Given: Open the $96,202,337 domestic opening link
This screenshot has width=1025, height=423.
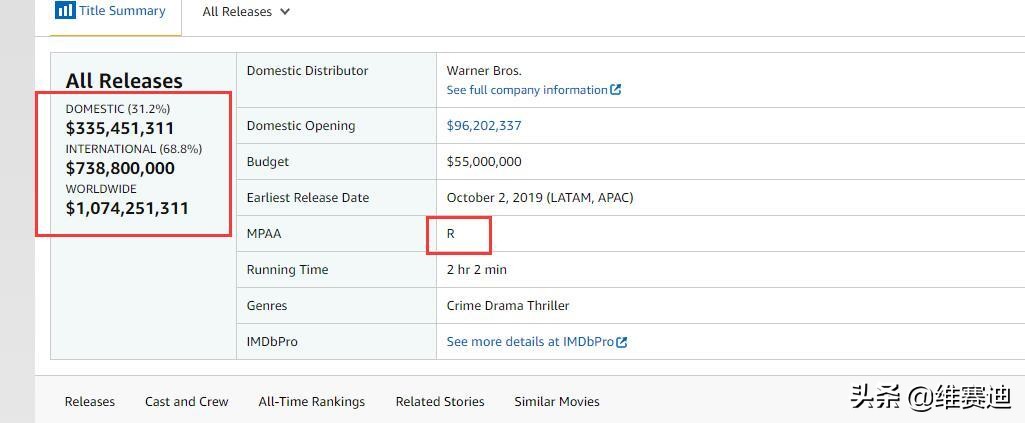Looking at the screenshot, I should pos(484,126).
